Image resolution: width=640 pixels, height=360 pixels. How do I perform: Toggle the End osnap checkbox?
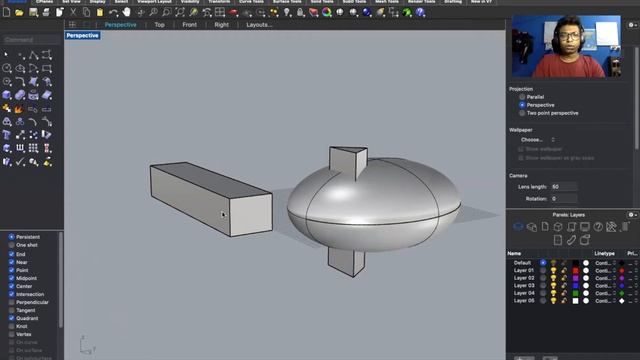(11, 254)
